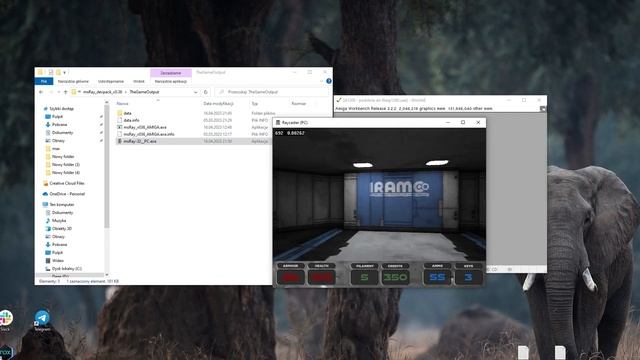This screenshot has height=360, width=640.
Task: Click the pin icon next to Pulpit
Action: tap(101, 117)
